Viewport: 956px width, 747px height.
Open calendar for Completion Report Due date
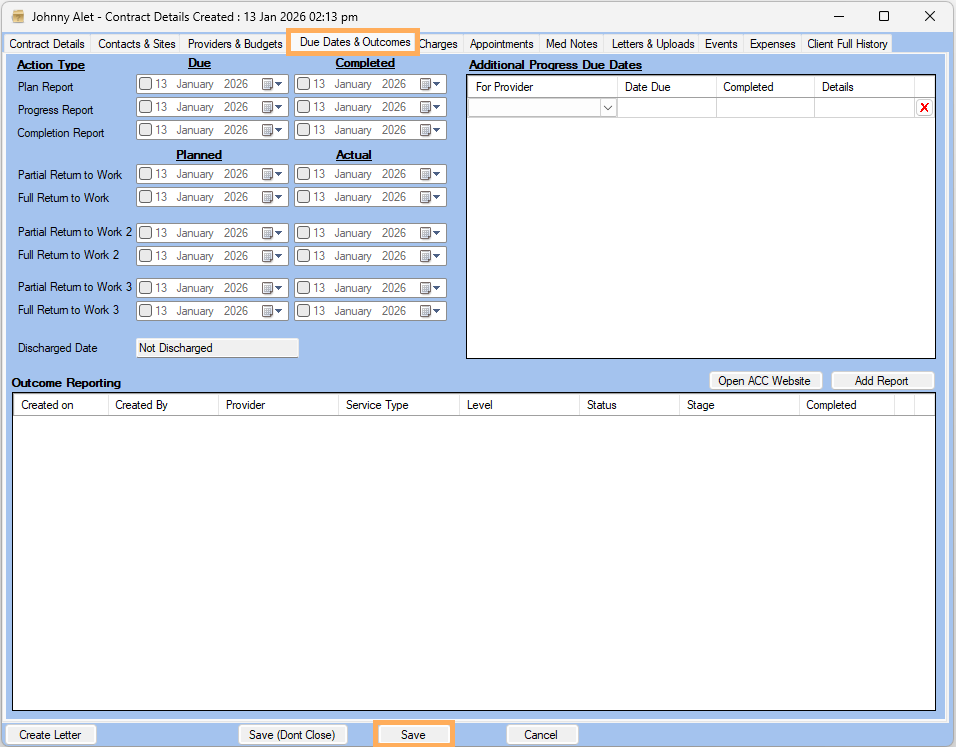(x=272, y=130)
